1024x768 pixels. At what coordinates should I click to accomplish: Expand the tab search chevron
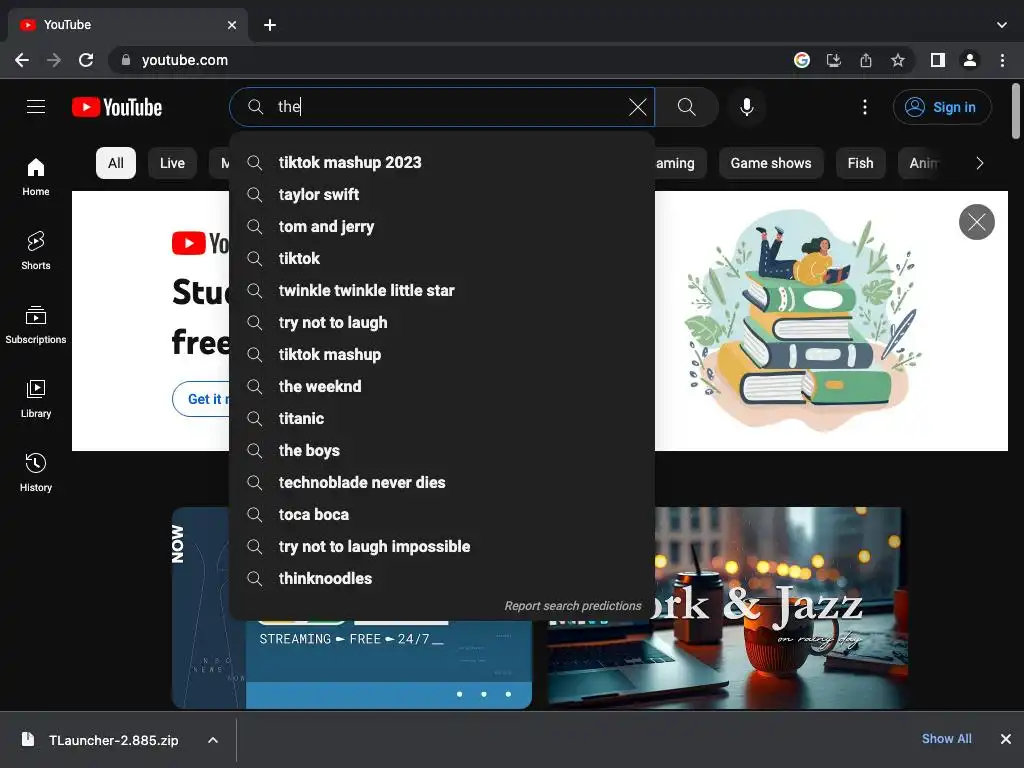1002,25
